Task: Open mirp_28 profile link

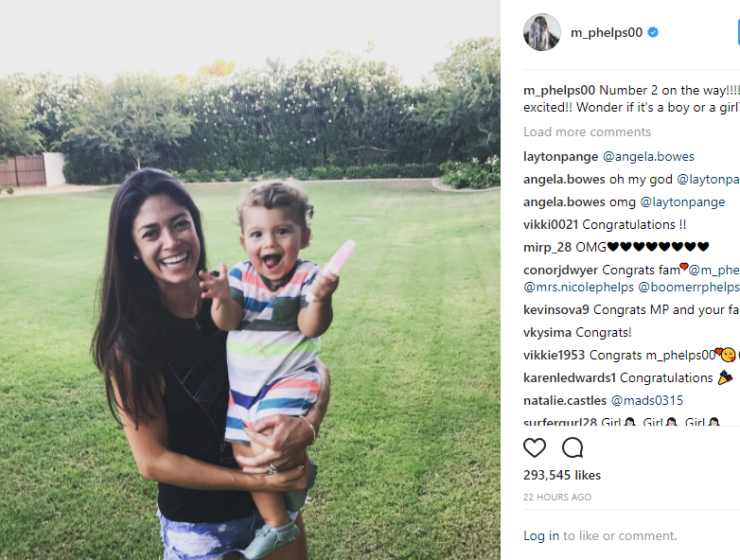Action: [547, 247]
